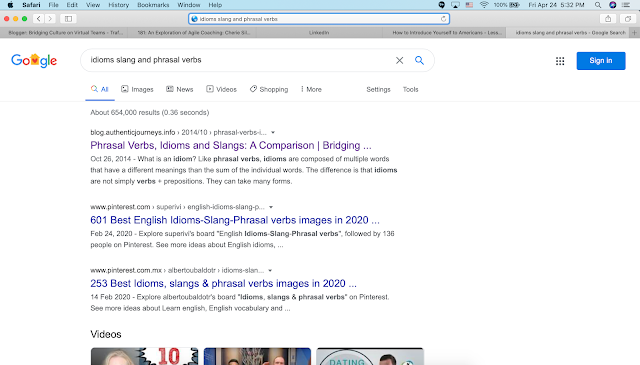Click the blog.authenticjourneys.info breadcrumb URL

[178, 132]
